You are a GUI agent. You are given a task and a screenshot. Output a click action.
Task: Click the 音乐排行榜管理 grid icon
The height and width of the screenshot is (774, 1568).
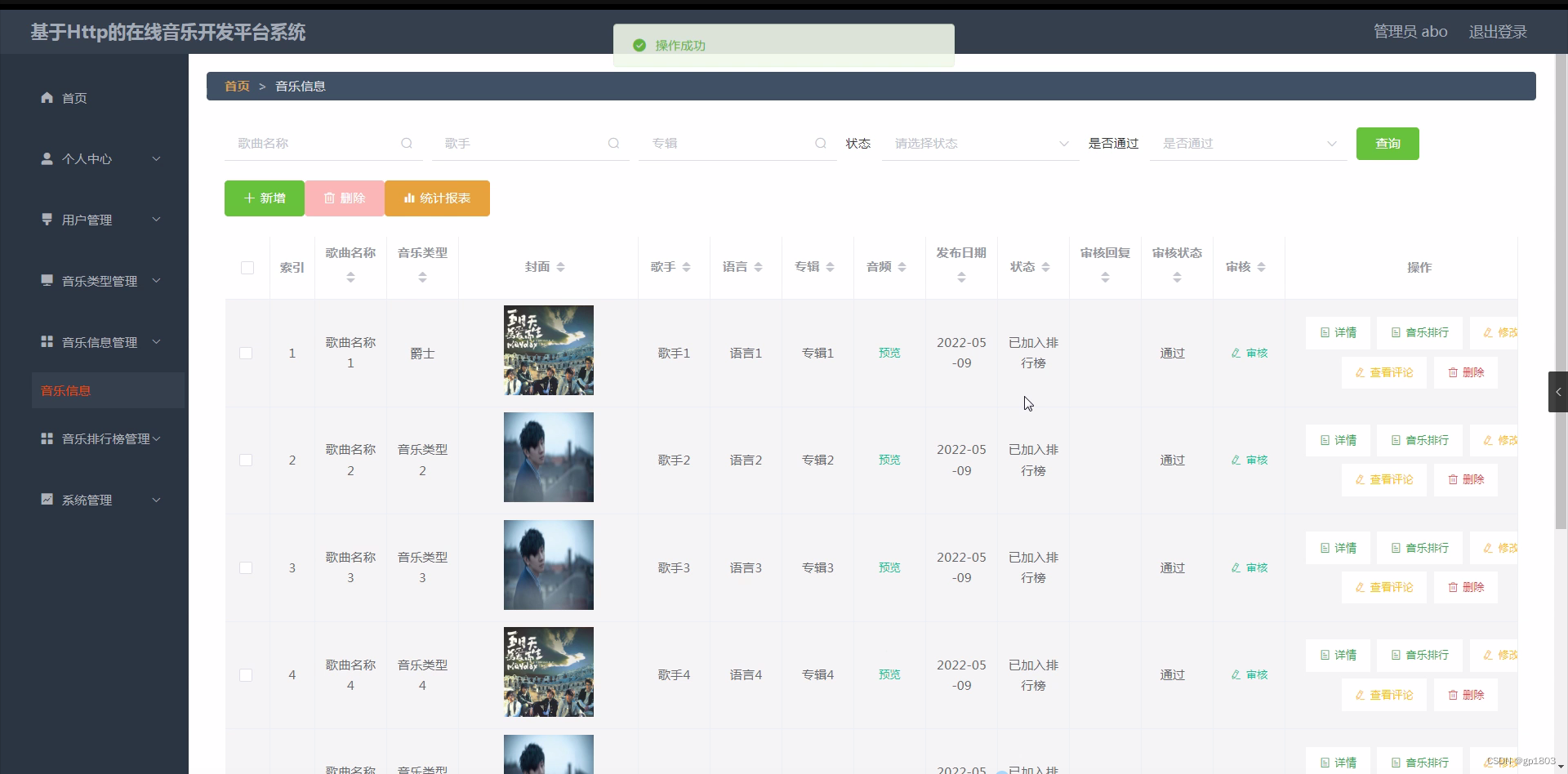coord(47,438)
